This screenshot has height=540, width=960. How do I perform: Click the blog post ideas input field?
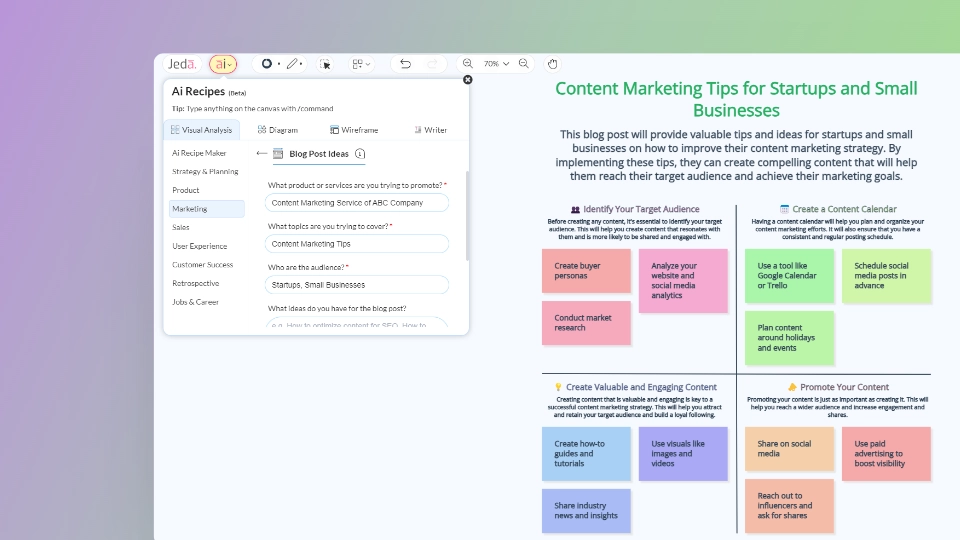pos(356,322)
